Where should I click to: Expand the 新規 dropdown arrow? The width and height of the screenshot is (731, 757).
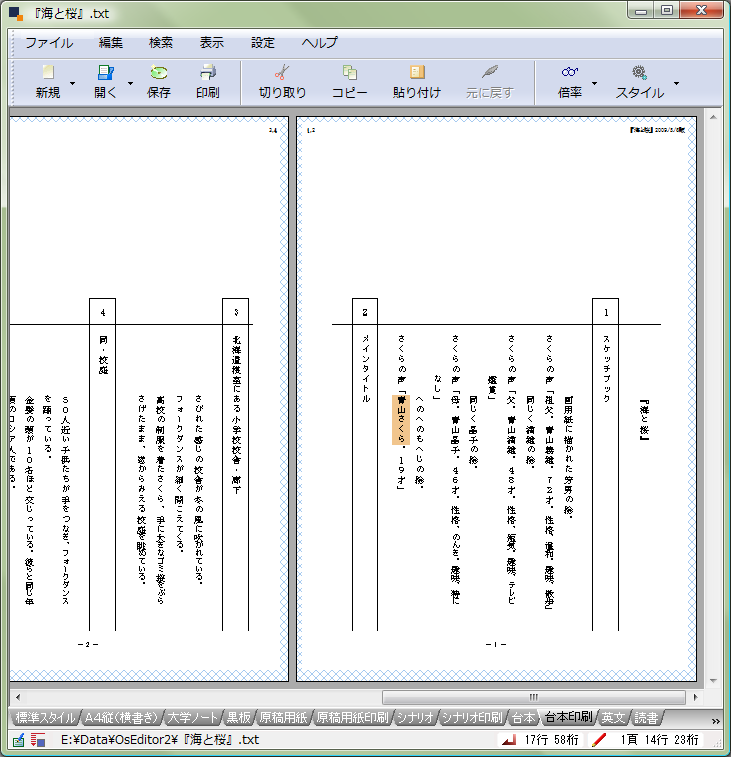(72, 84)
